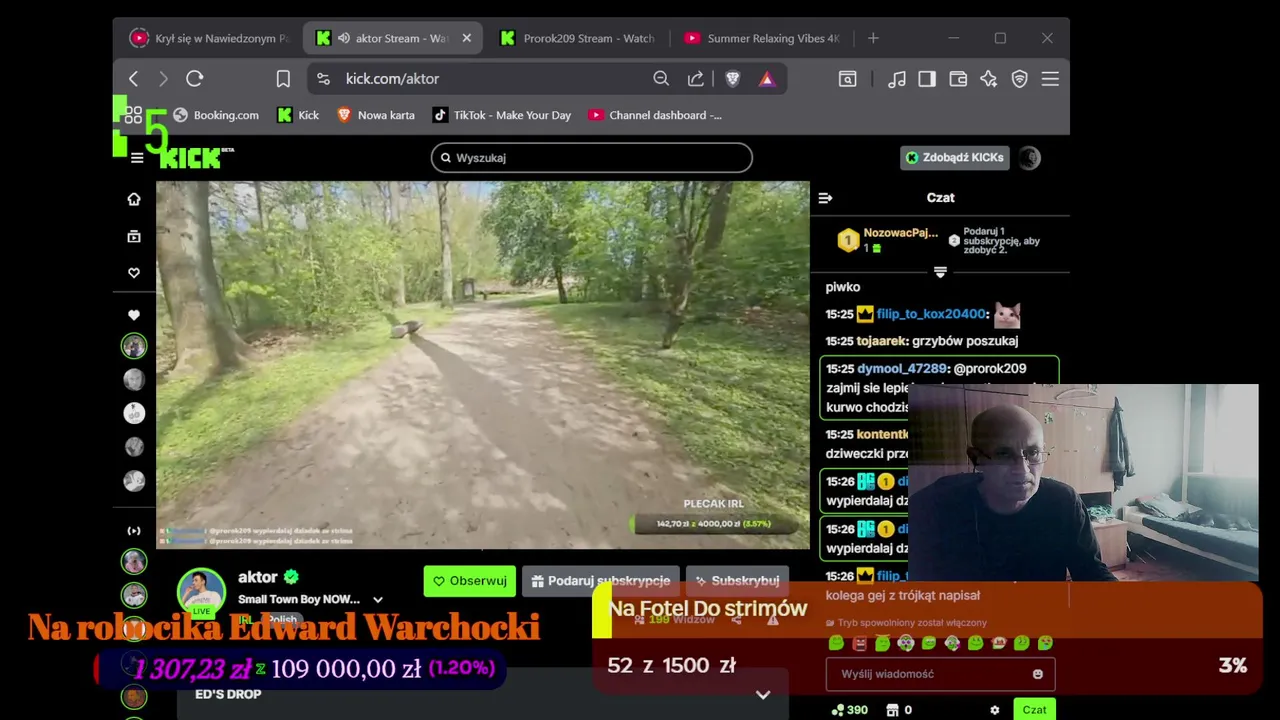Click the Podaruj subskrypcje gift button
Screen dimensions: 1280x720
click(x=601, y=581)
